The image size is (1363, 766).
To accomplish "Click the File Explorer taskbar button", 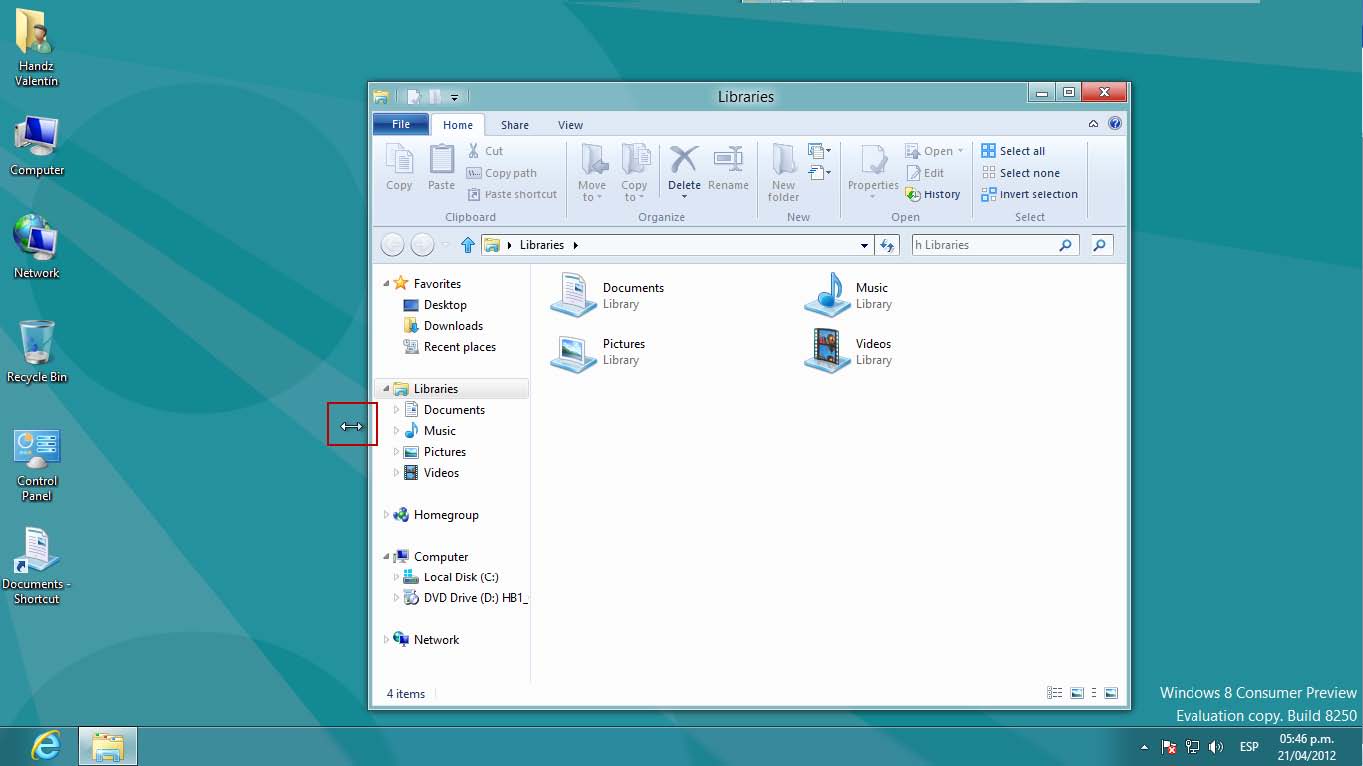I will pyautogui.click(x=108, y=746).
